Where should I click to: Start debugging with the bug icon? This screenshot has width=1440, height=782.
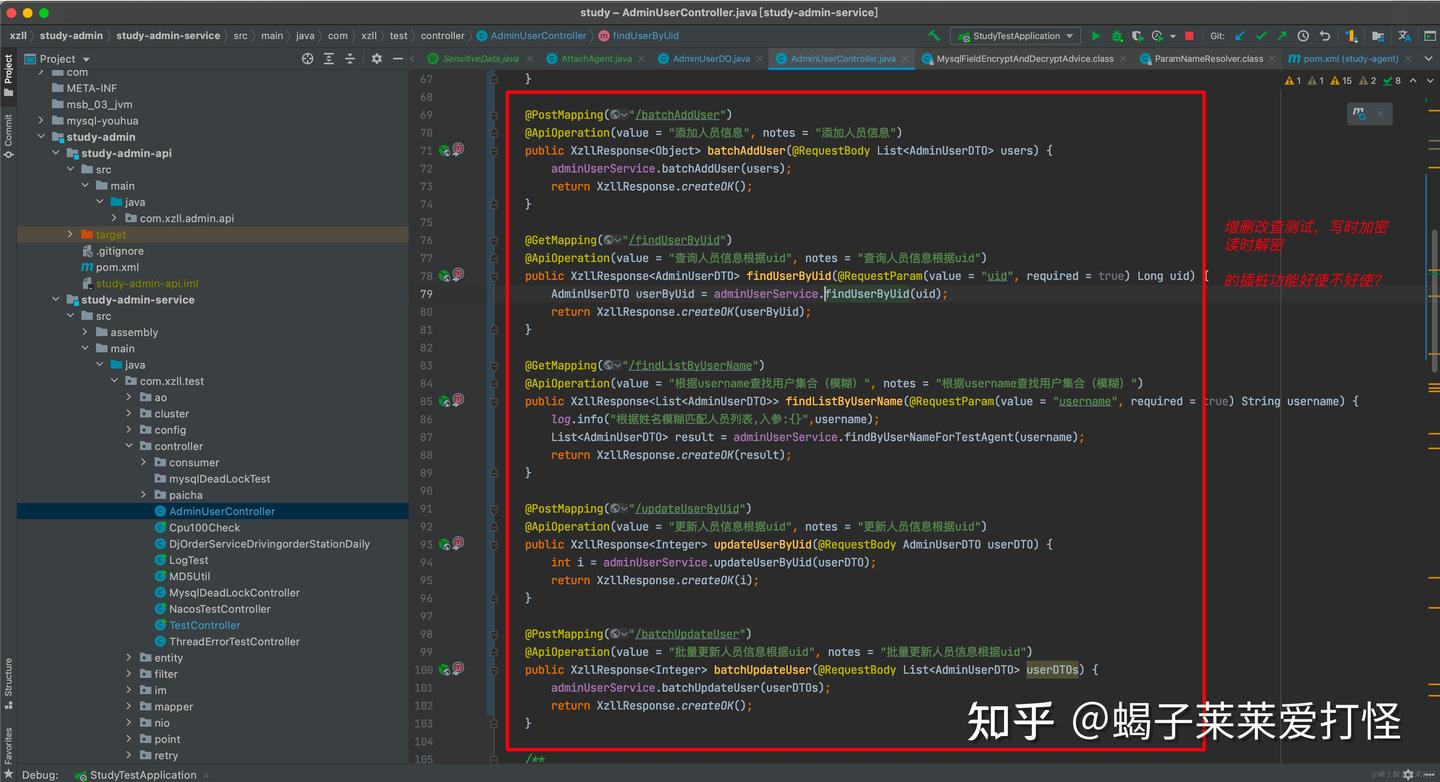click(x=1117, y=36)
